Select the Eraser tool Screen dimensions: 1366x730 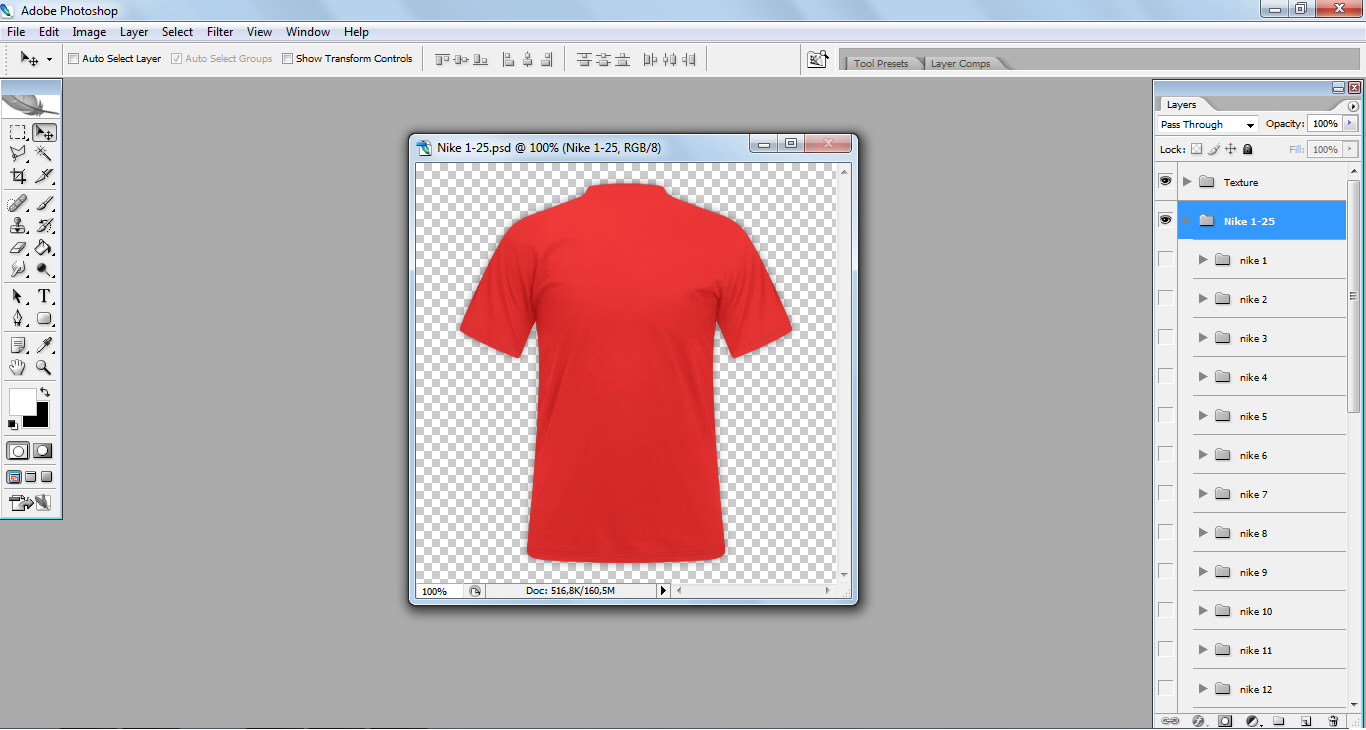[18, 247]
